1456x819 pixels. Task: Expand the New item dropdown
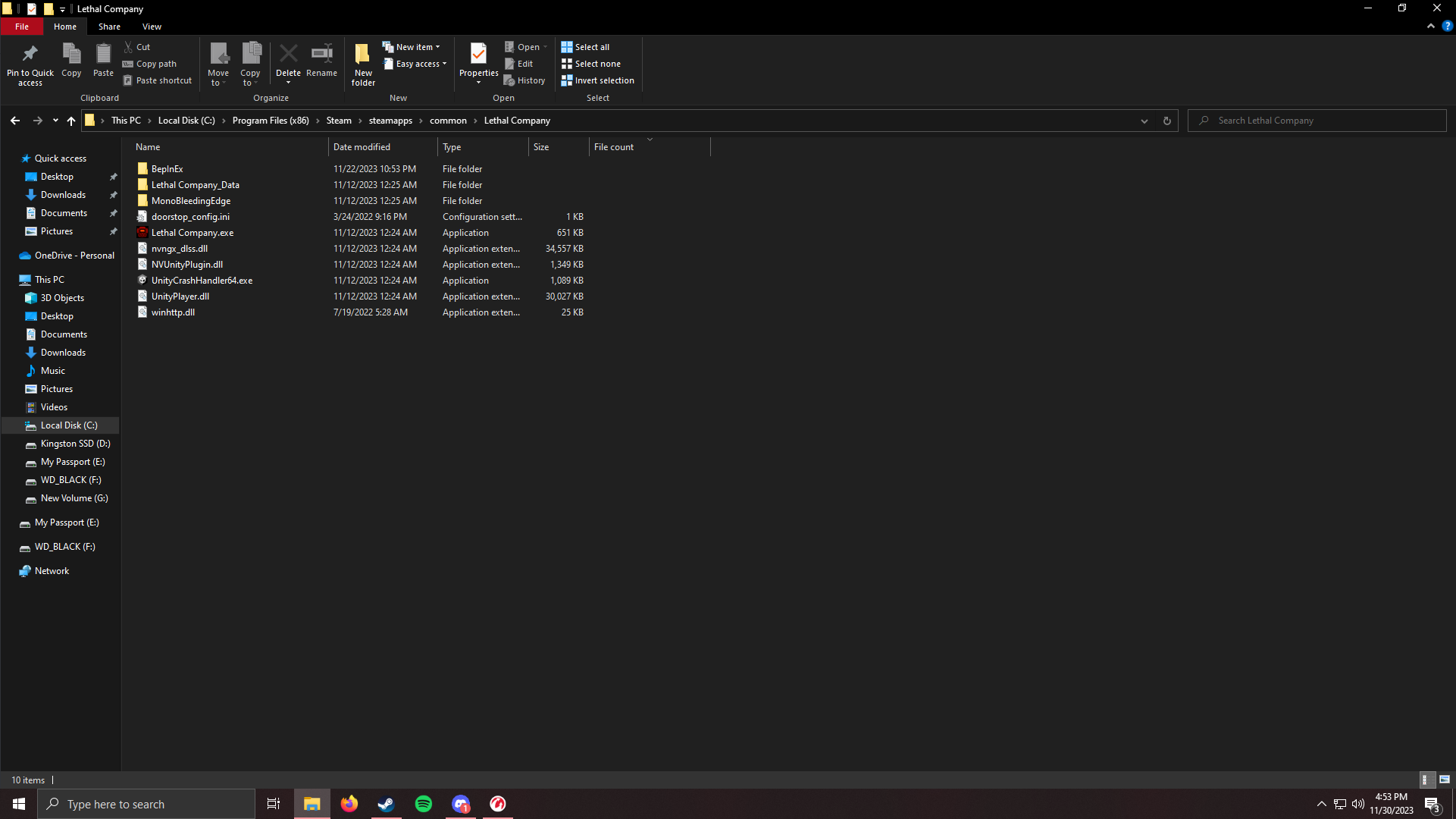pyautogui.click(x=437, y=47)
